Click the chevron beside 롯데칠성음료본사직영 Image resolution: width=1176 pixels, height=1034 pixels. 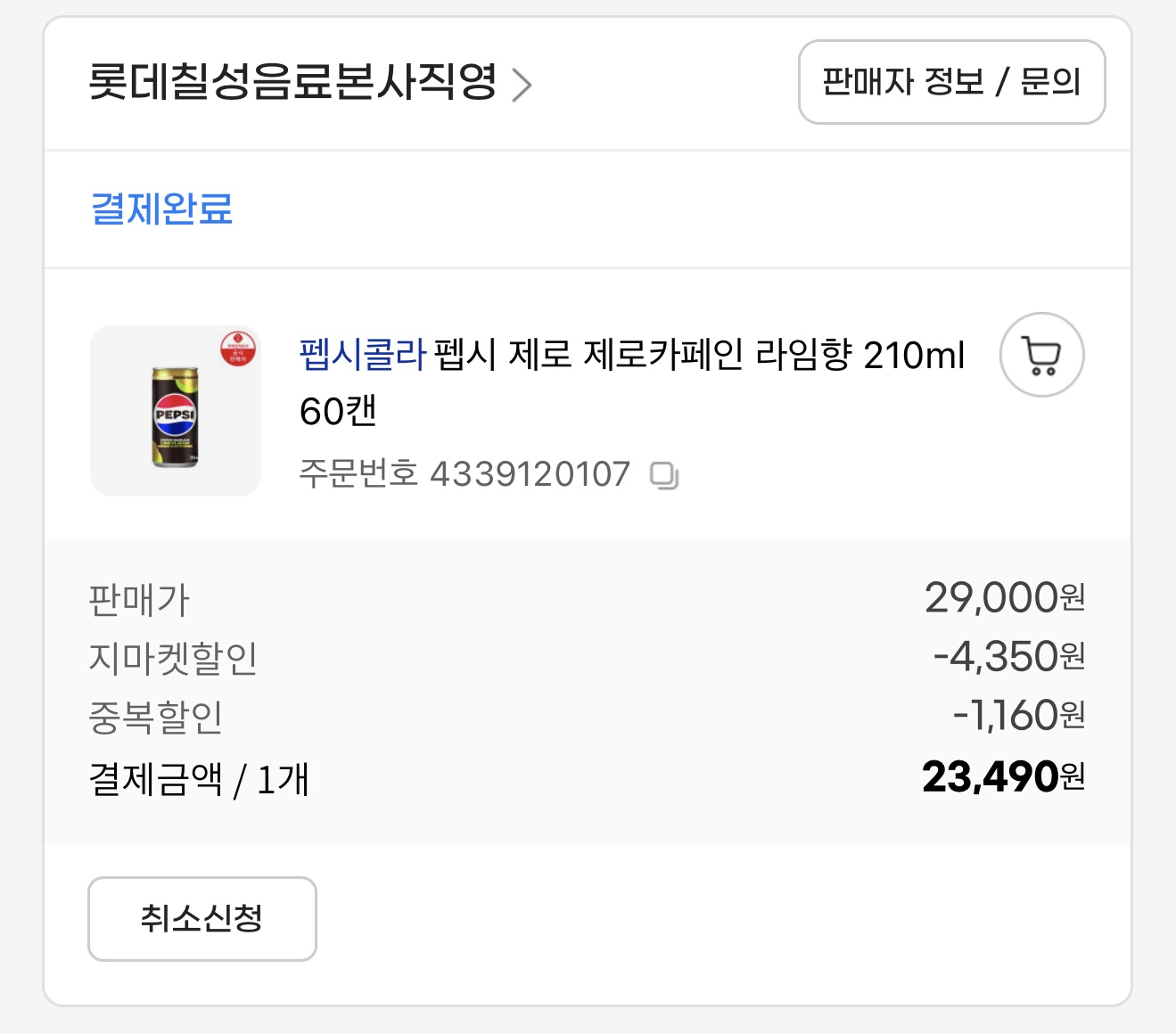coord(522,85)
